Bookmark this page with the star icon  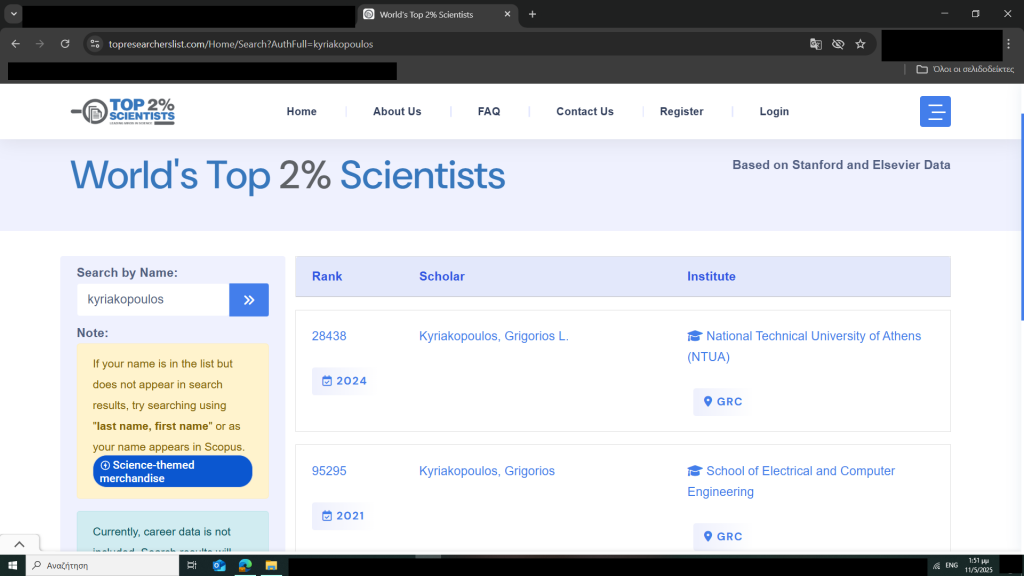point(860,44)
